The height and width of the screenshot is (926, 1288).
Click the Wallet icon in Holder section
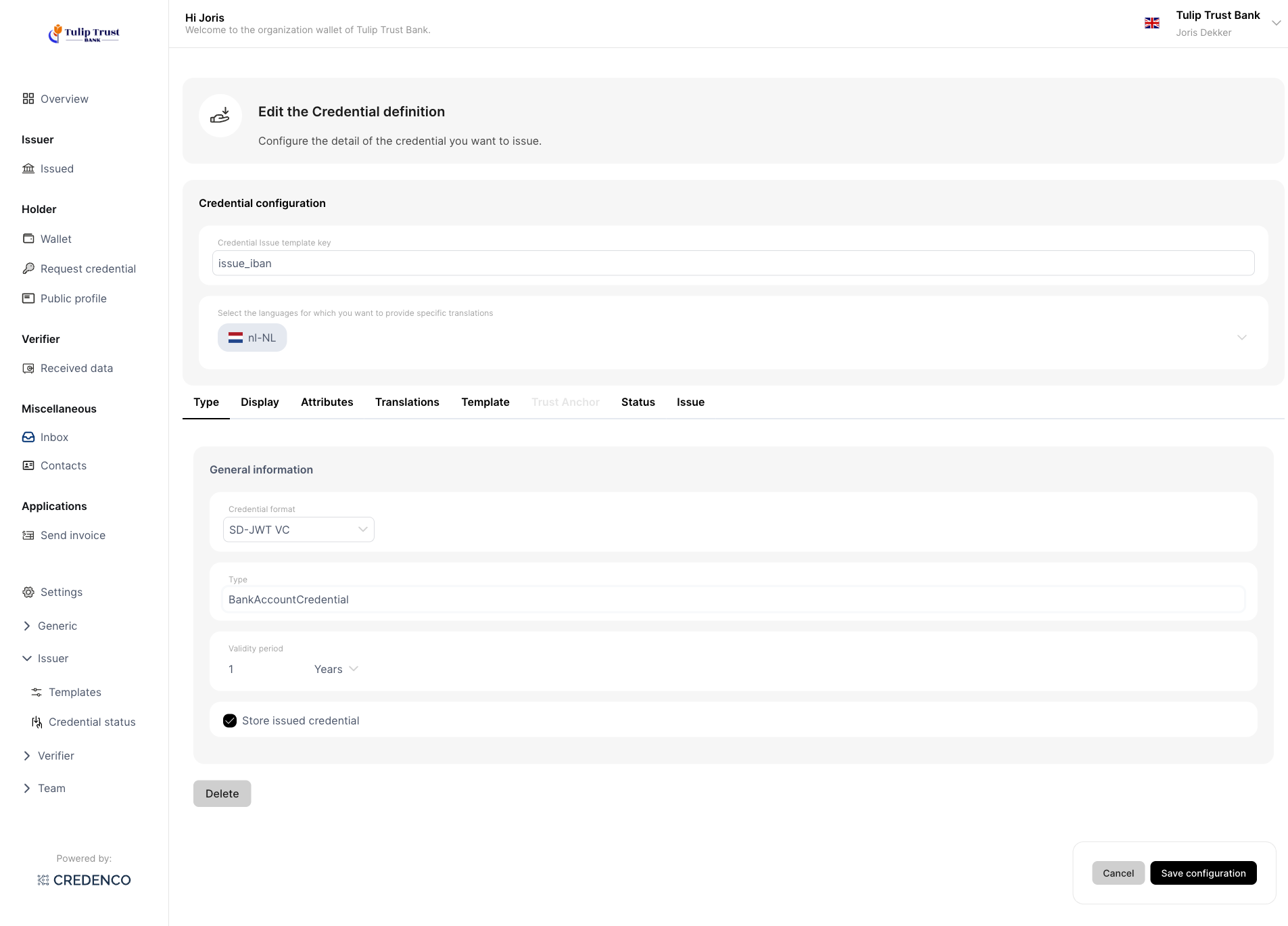[28, 239]
